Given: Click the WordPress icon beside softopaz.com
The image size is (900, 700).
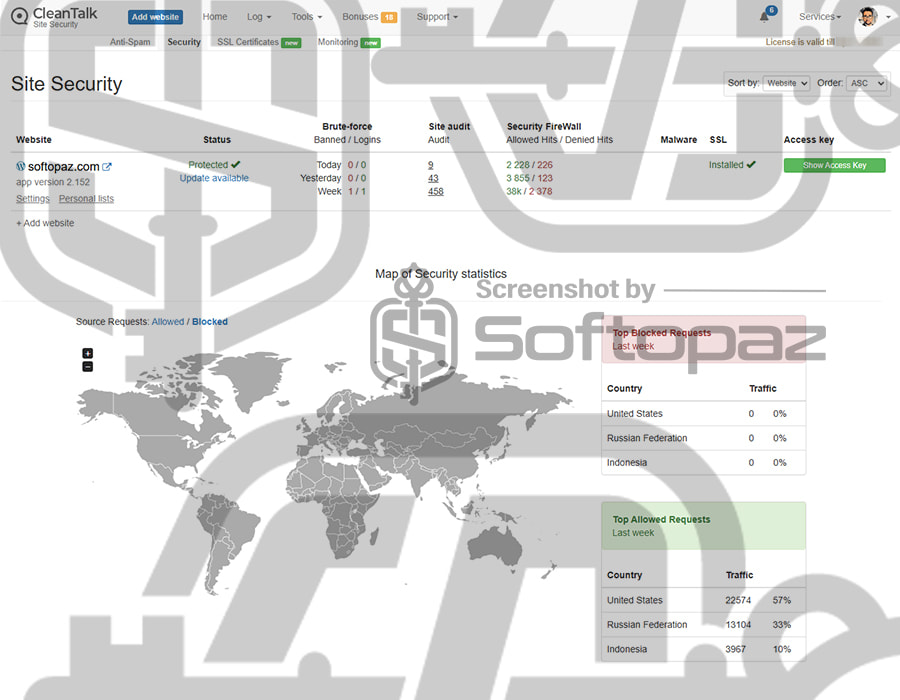Looking at the screenshot, I should tap(21, 166).
